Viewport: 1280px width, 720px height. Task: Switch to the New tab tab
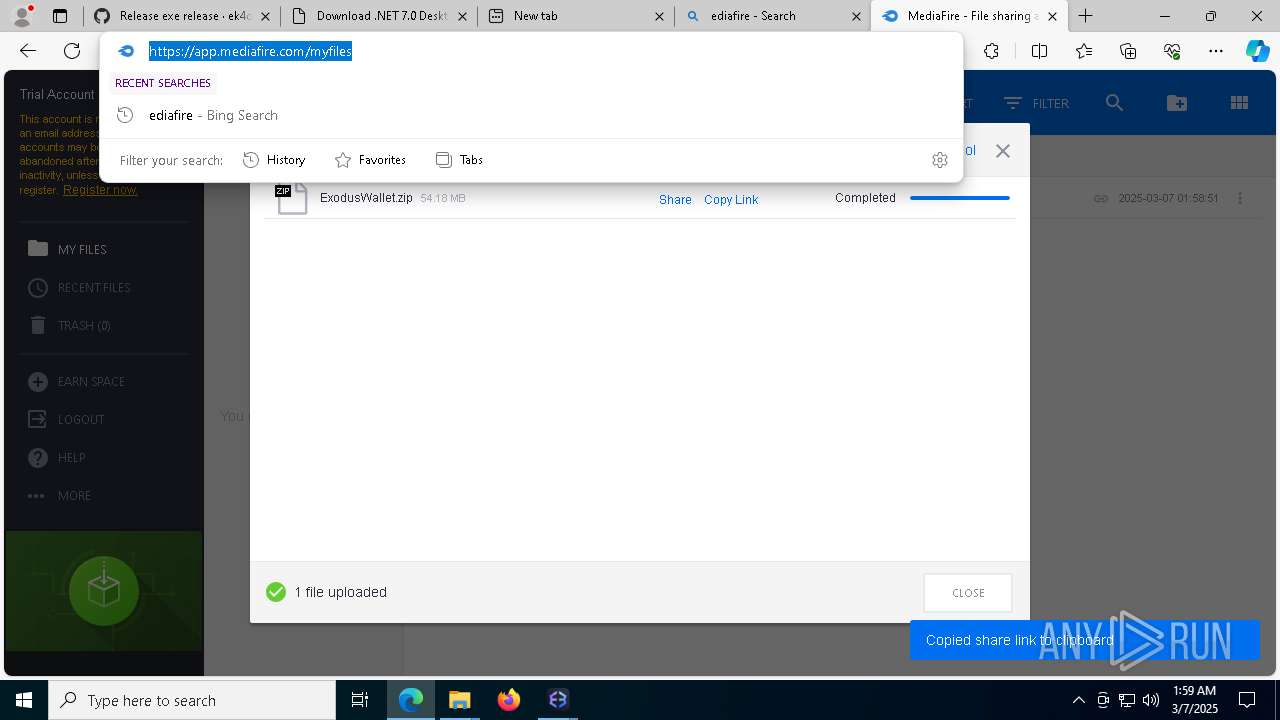[576, 16]
